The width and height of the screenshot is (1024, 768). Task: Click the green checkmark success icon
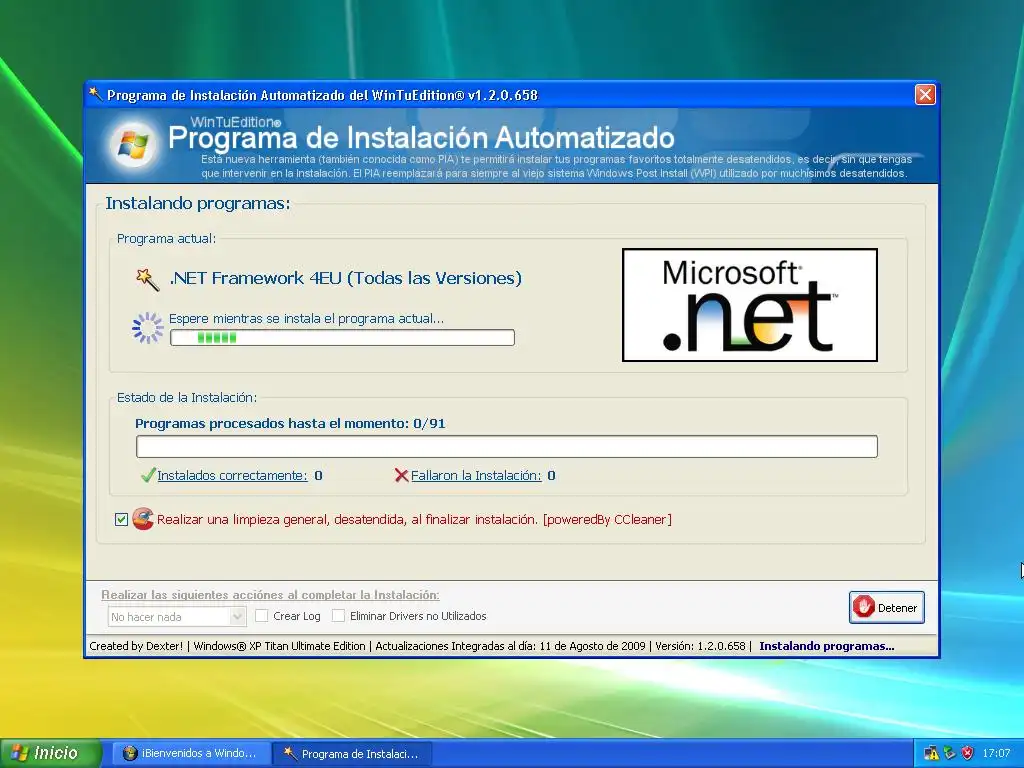click(x=148, y=475)
